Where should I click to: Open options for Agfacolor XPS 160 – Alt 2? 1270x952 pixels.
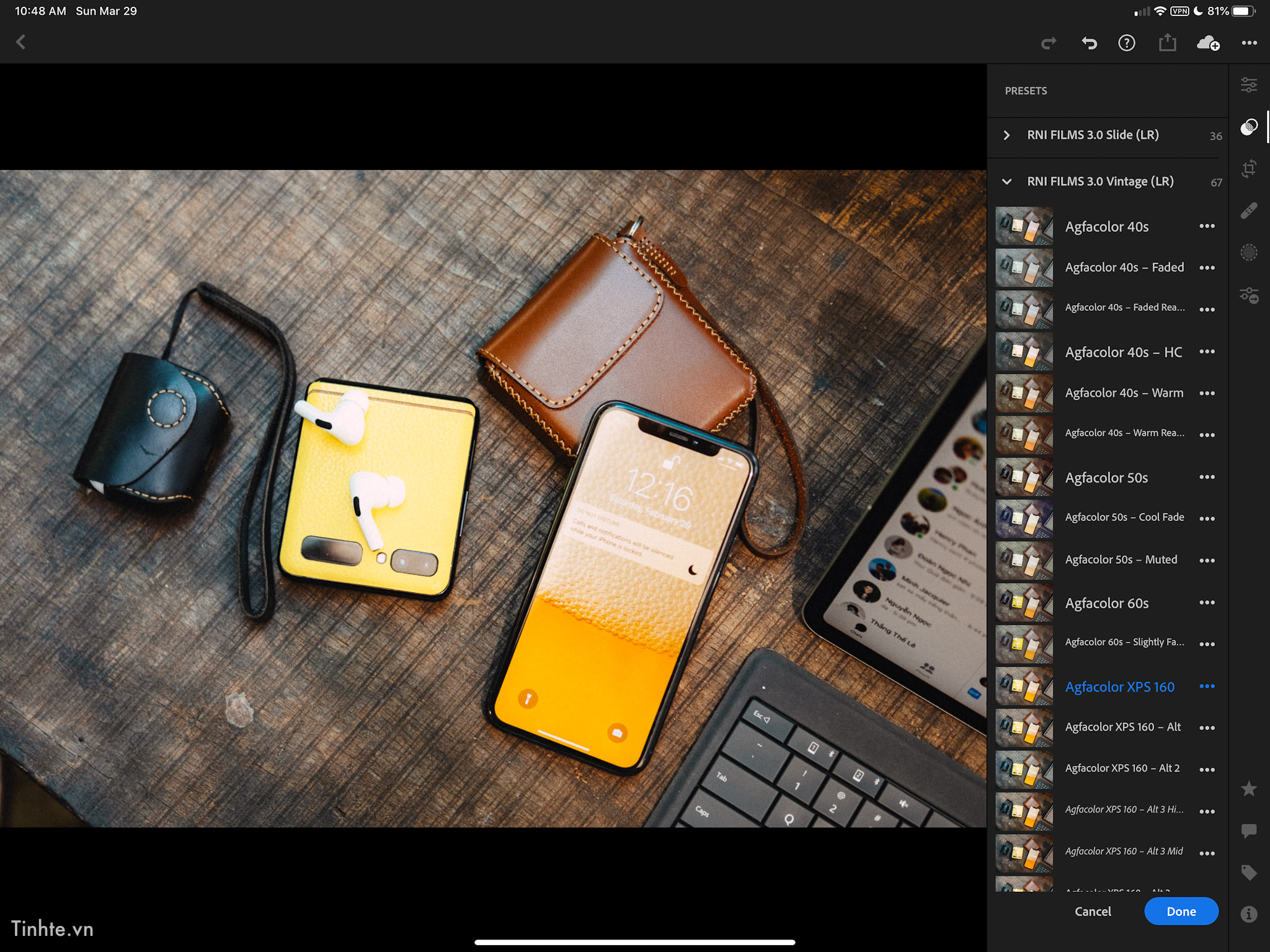coord(1207,770)
